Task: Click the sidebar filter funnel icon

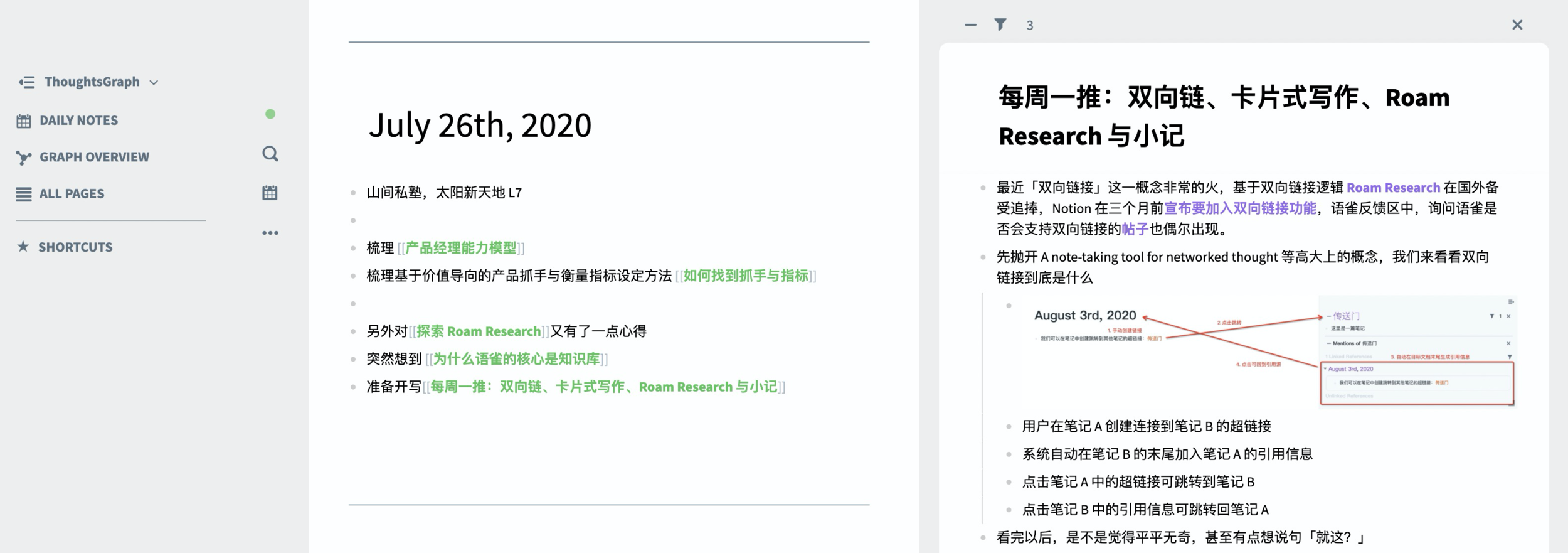Action: click(x=1000, y=24)
